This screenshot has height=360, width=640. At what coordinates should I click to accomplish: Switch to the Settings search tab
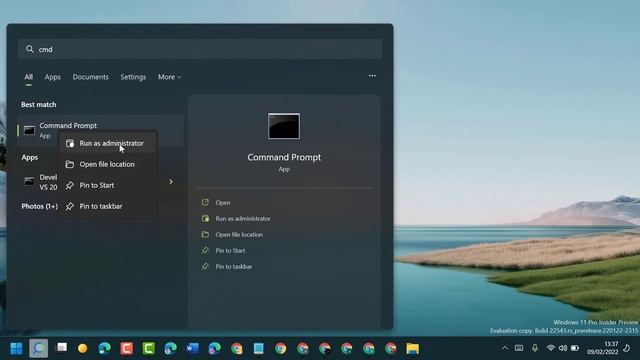coord(133,77)
